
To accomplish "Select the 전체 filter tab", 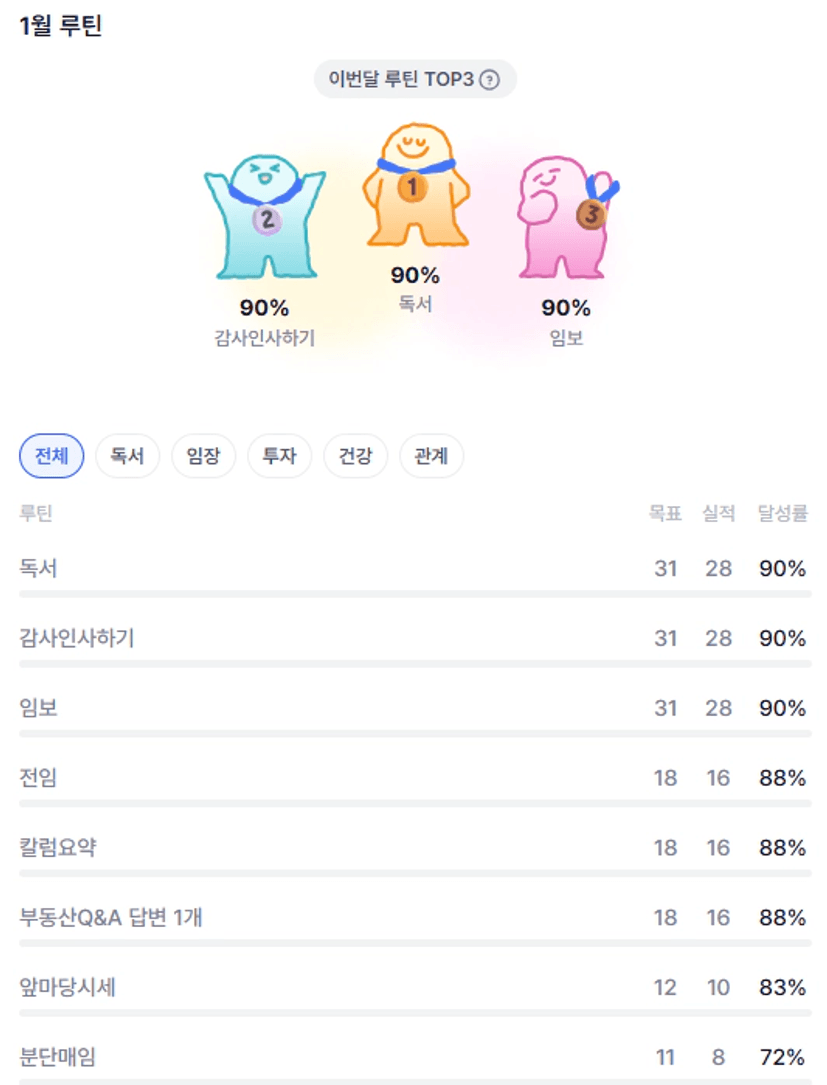I will [52, 457].
